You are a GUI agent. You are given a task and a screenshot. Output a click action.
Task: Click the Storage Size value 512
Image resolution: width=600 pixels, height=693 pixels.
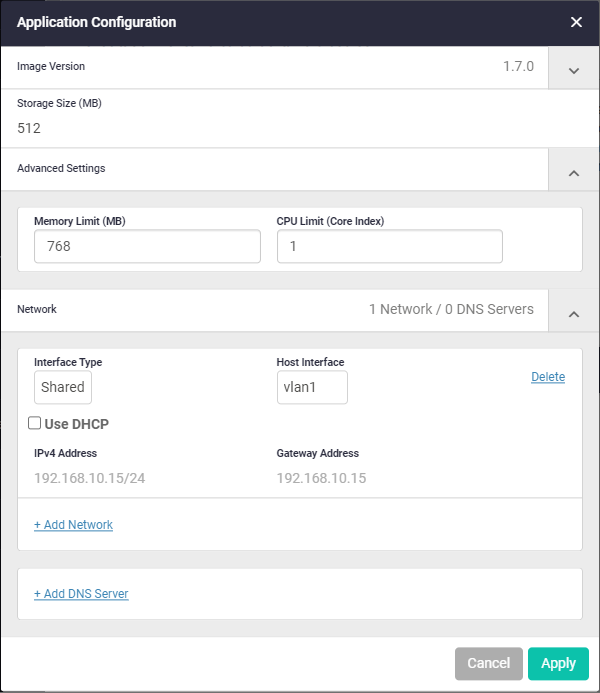(x=29, y=128)
